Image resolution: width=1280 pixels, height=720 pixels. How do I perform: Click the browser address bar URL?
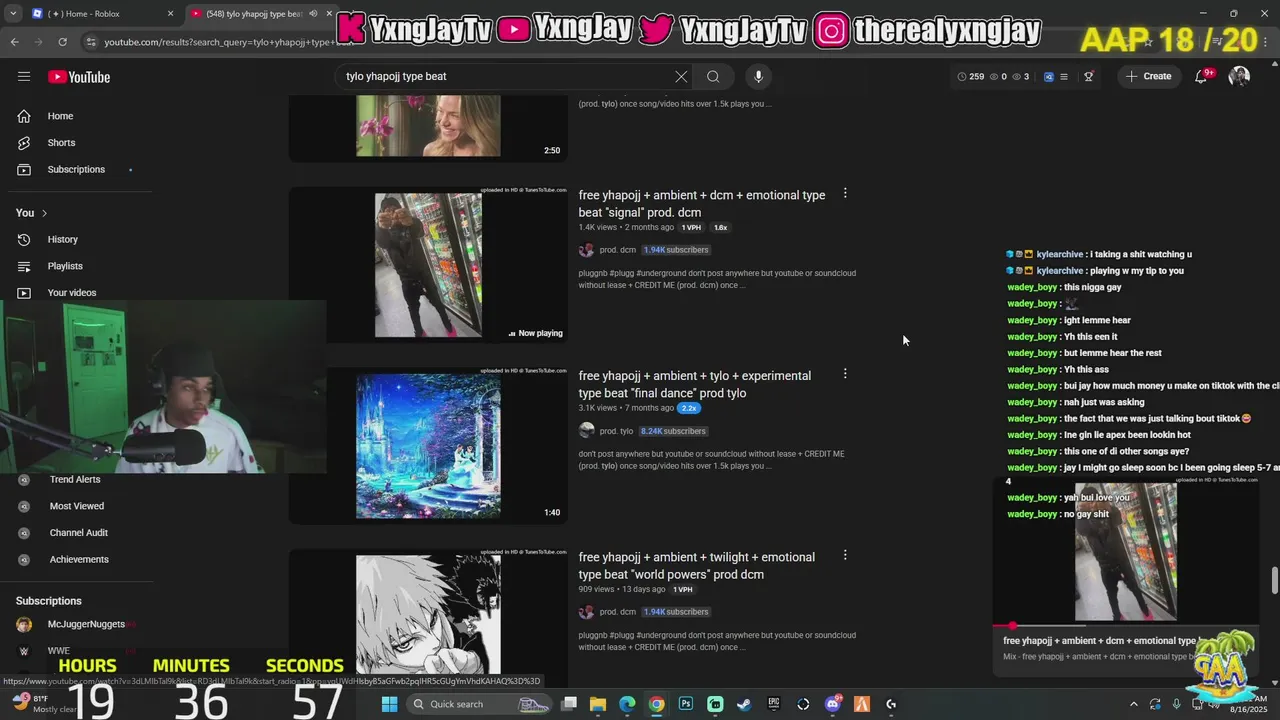point(229,42)
